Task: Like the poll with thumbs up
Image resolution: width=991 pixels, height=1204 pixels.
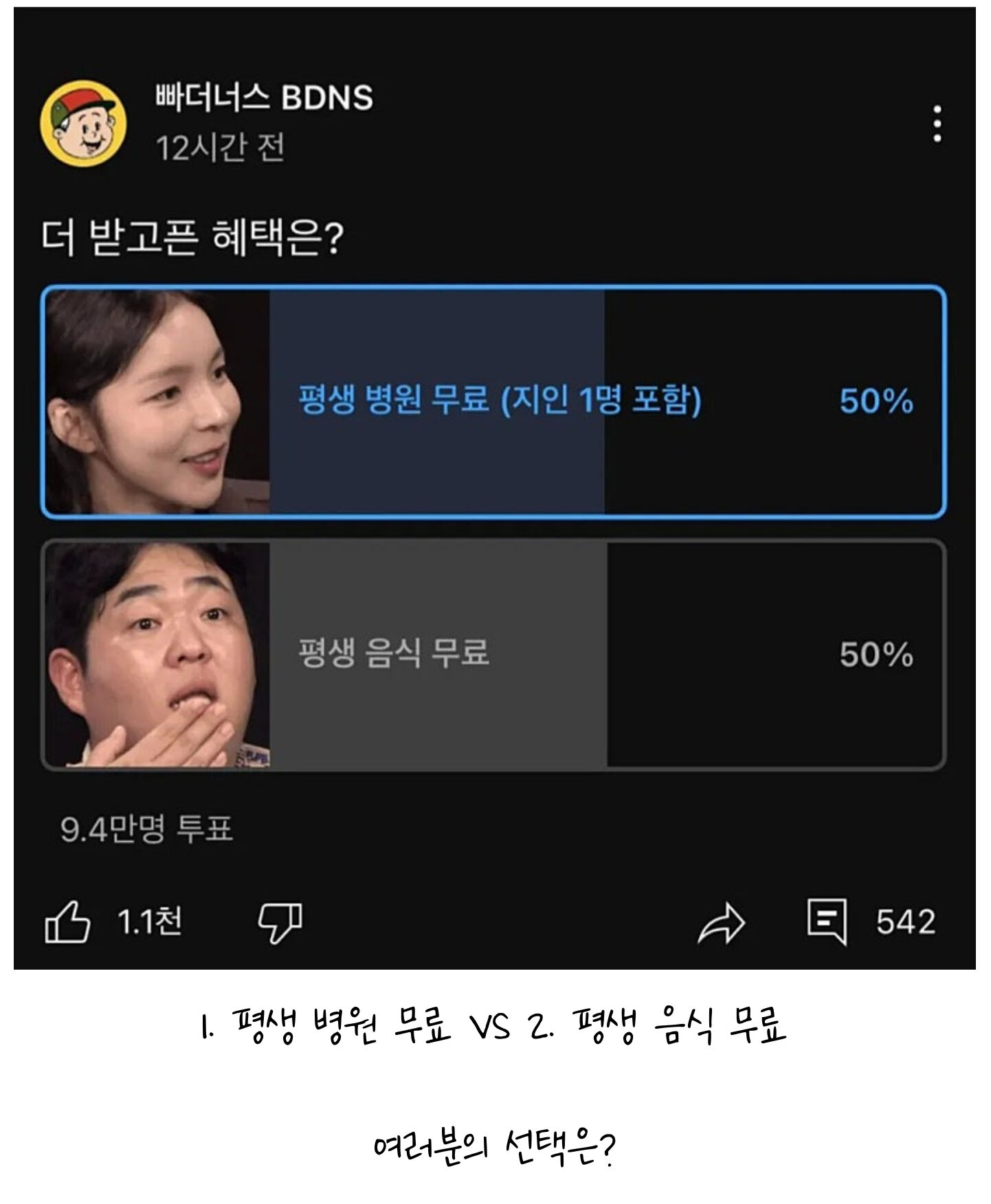Action: [x=67, y=922]
